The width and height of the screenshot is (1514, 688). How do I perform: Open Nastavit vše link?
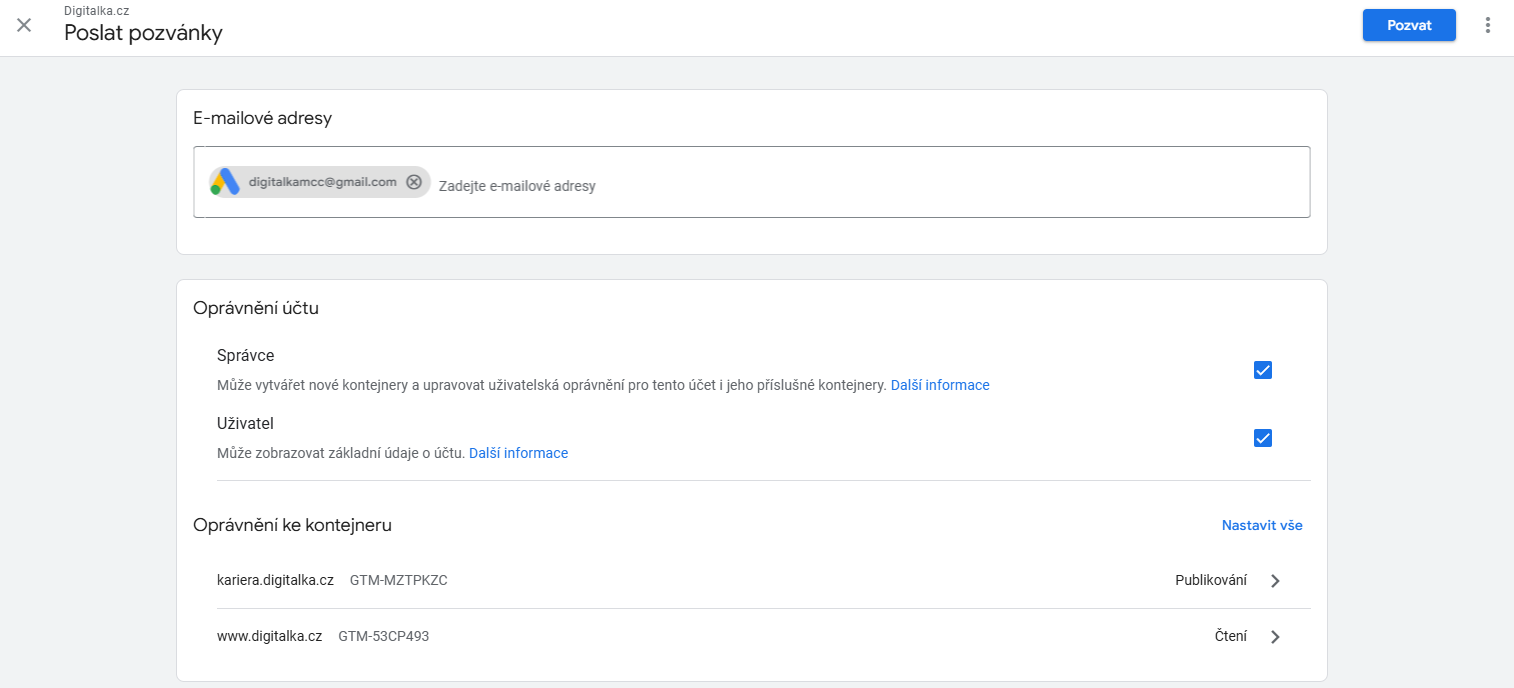click(x=1261, y=524)
